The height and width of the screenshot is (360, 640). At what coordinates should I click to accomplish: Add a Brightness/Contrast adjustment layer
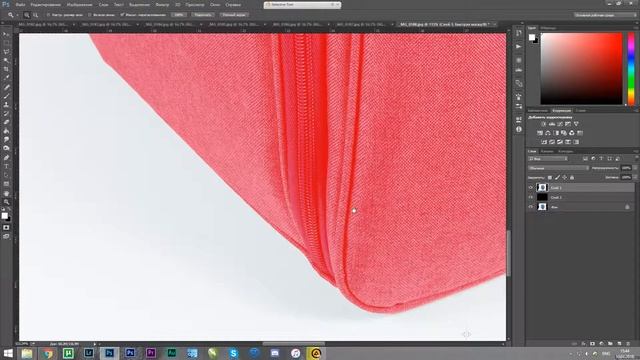[544, 124]
